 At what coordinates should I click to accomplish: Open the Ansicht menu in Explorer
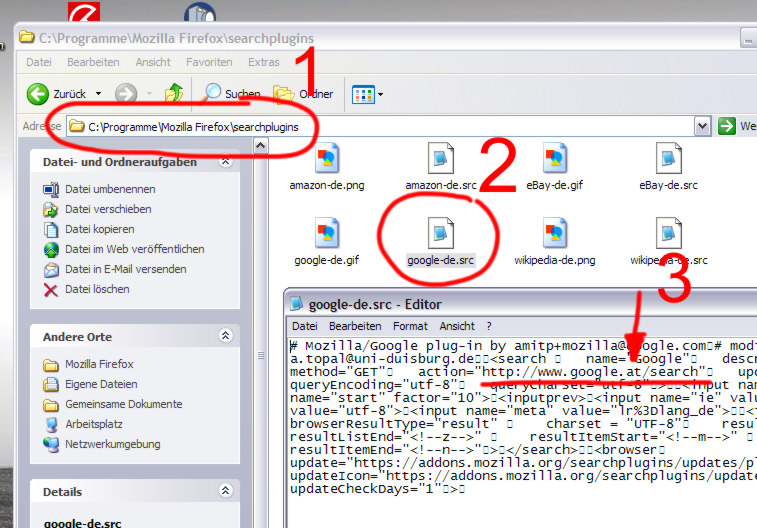(153, 62)
